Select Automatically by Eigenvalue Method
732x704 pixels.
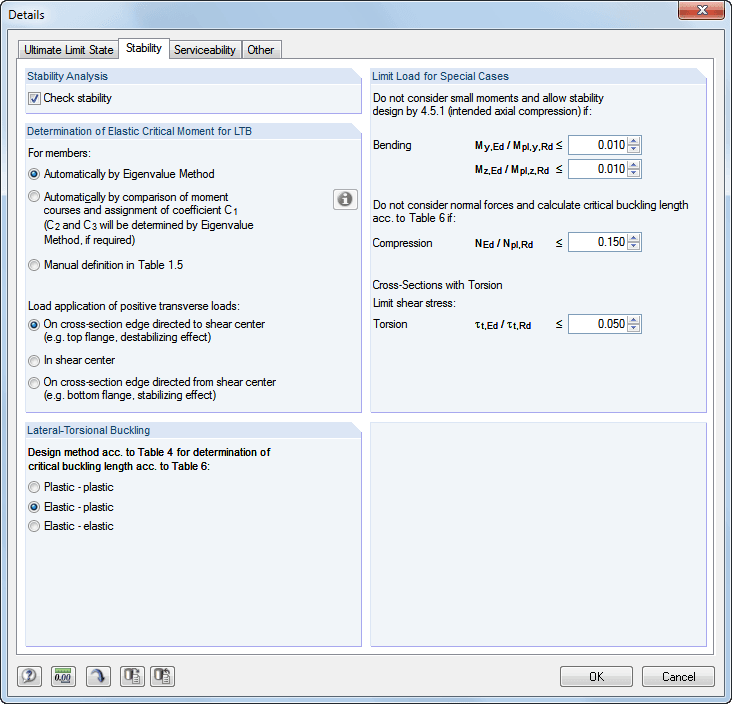[34, 174]
